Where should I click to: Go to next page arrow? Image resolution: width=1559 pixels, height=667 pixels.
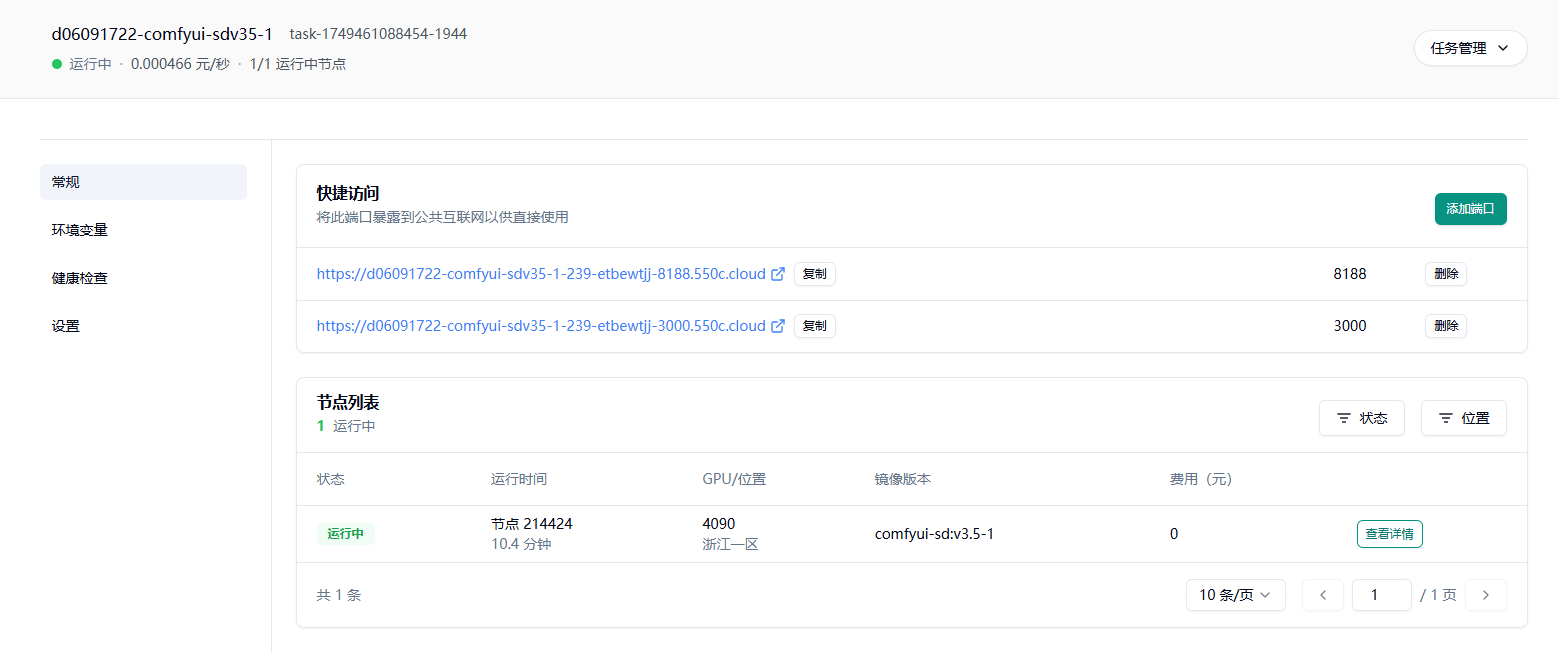pos(1485,595)
